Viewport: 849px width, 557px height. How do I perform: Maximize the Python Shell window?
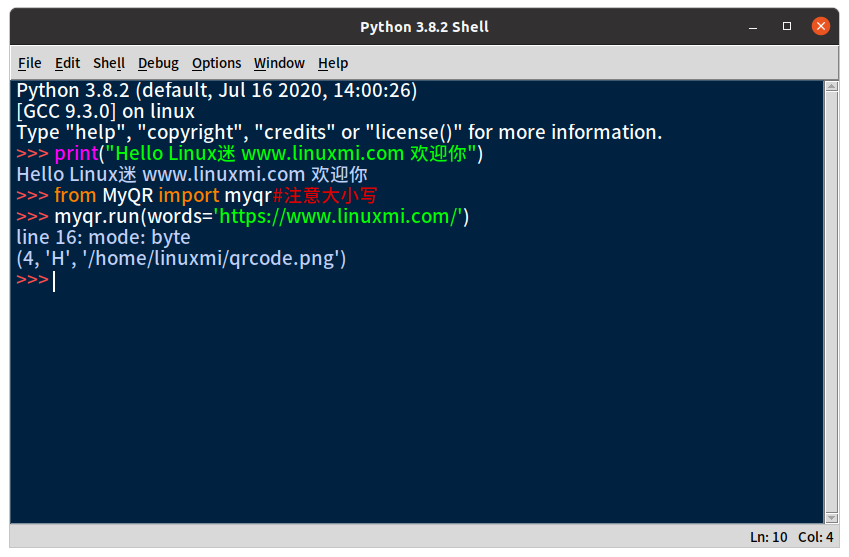[x=787, y=26]
